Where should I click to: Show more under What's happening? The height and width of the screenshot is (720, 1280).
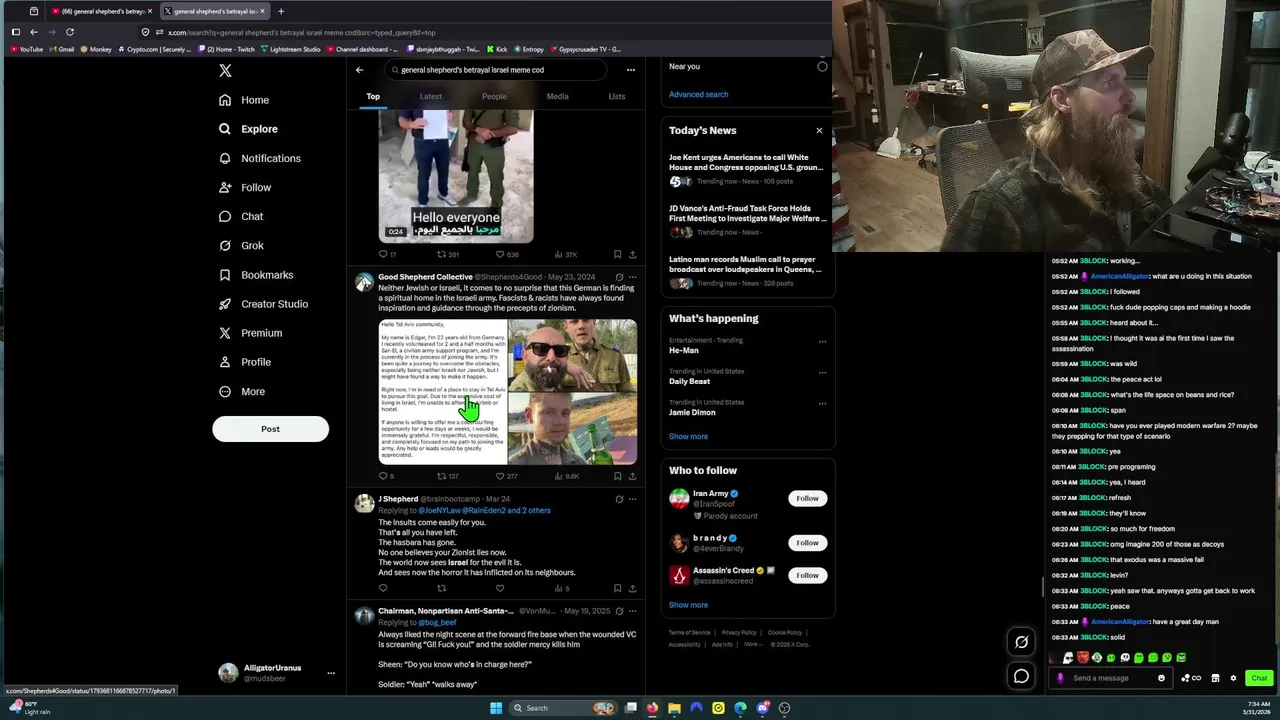[x=688, y=437]
